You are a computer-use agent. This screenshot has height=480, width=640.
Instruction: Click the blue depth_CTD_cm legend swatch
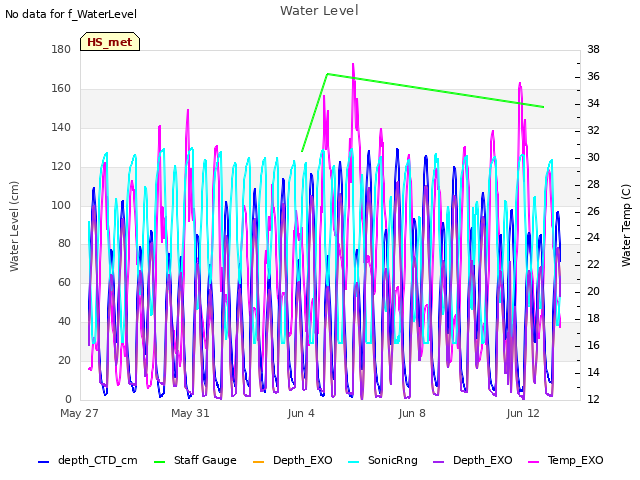(x=43, y=462)
